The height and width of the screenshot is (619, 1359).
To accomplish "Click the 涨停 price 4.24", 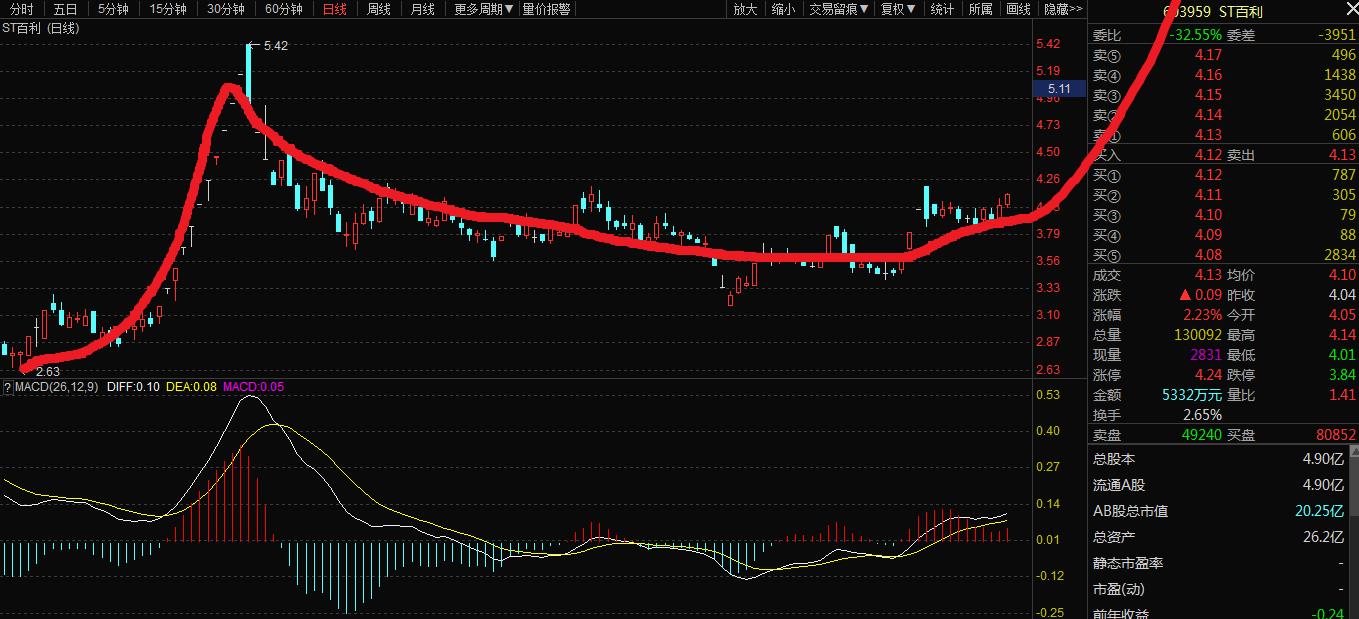I will pos(1208,375).
